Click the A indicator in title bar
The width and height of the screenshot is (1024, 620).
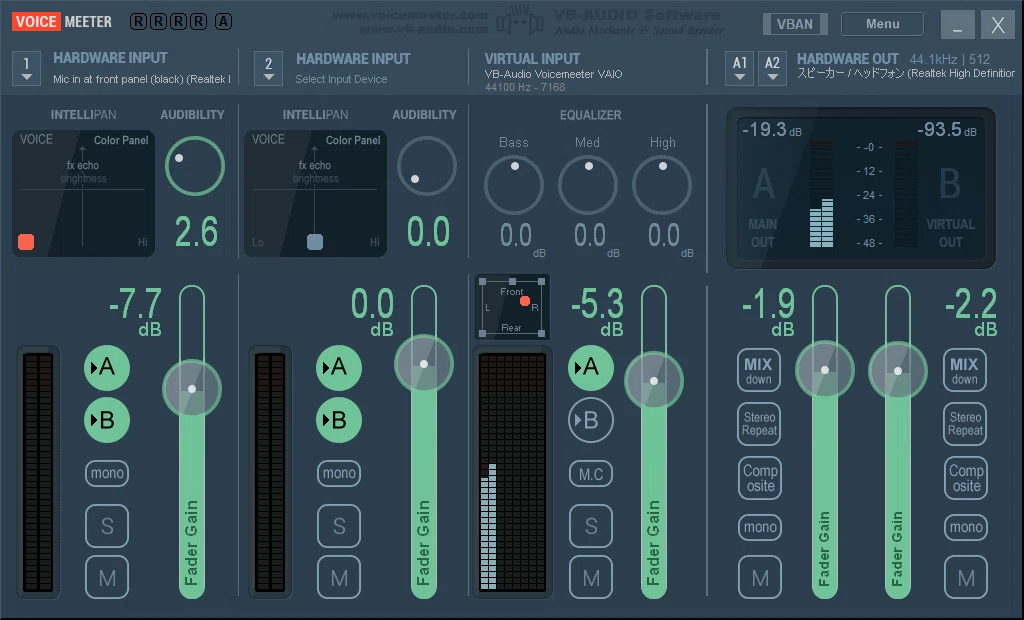point(223,22)
